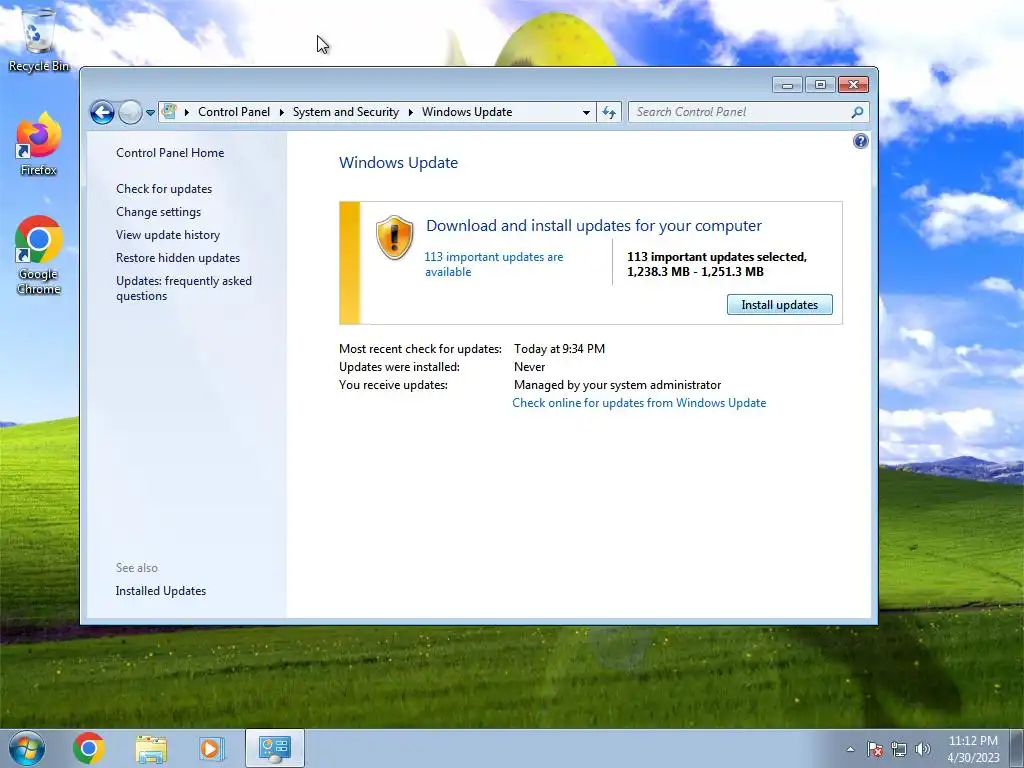Viewport: 1024px width, 768px height.
Task: Open Control Panel Home
Action: click(x=170, y=153)
